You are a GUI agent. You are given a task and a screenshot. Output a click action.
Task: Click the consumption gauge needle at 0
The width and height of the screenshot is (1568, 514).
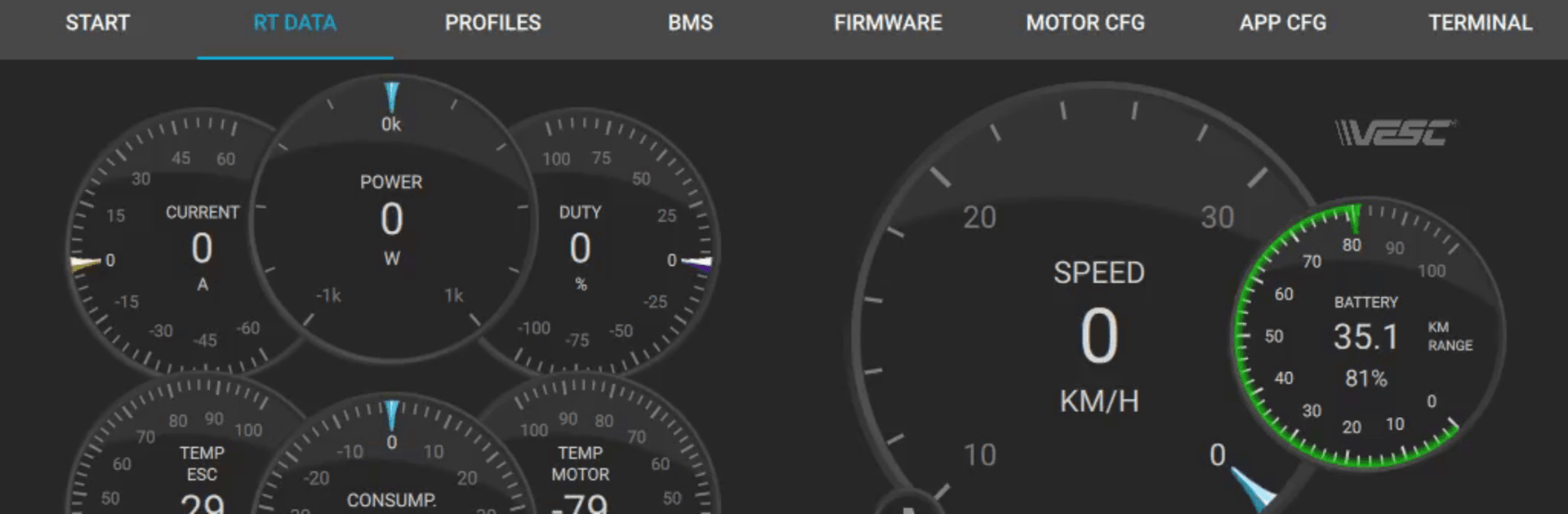coord(392,414)
